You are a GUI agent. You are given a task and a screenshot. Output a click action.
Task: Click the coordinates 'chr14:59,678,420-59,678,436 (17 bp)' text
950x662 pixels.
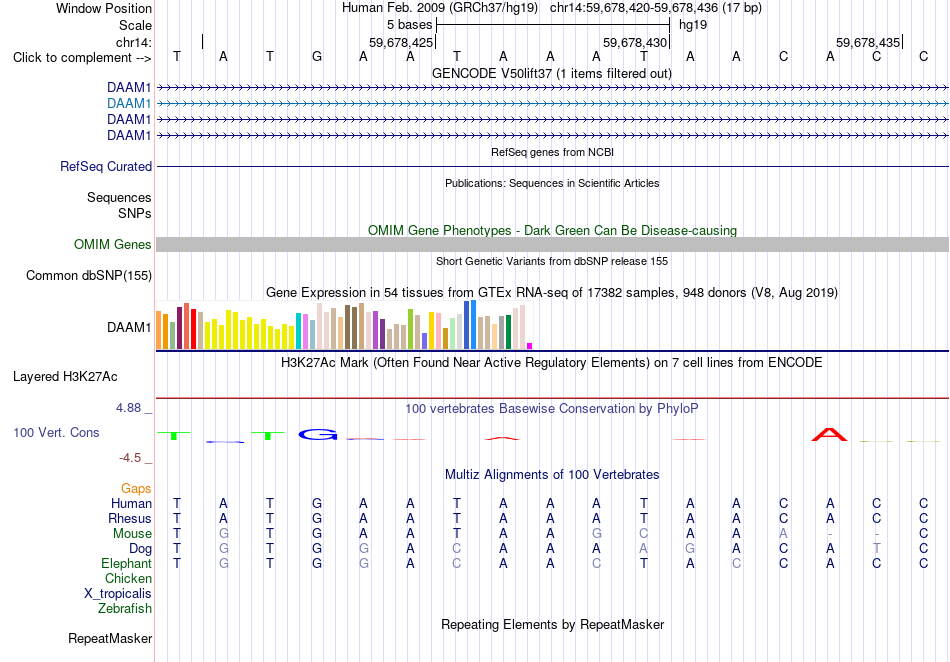(656, 8)
